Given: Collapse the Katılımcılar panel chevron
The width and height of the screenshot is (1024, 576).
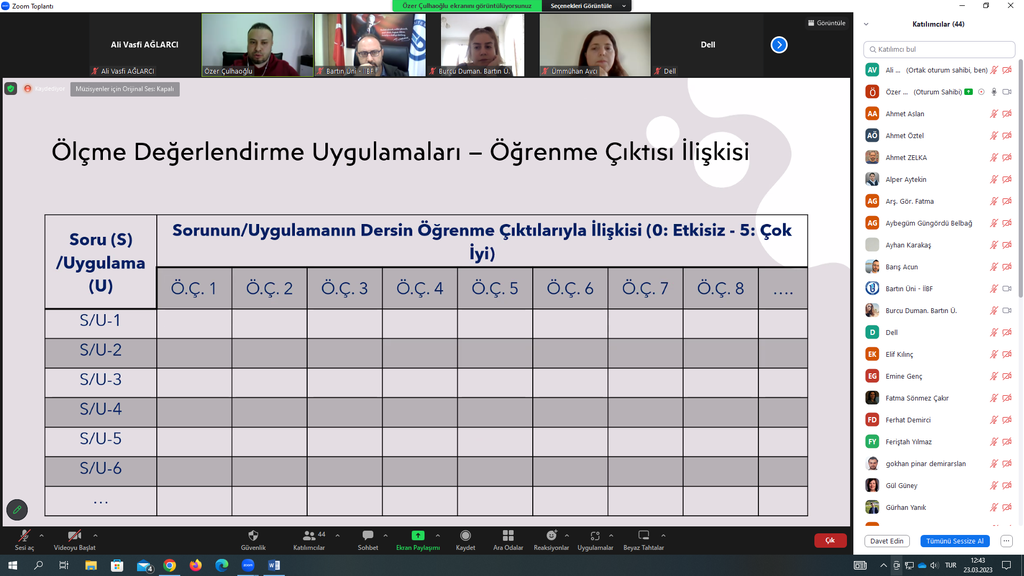Looking at the screenshot, I should pyautogui.click(x=866, y=24).
